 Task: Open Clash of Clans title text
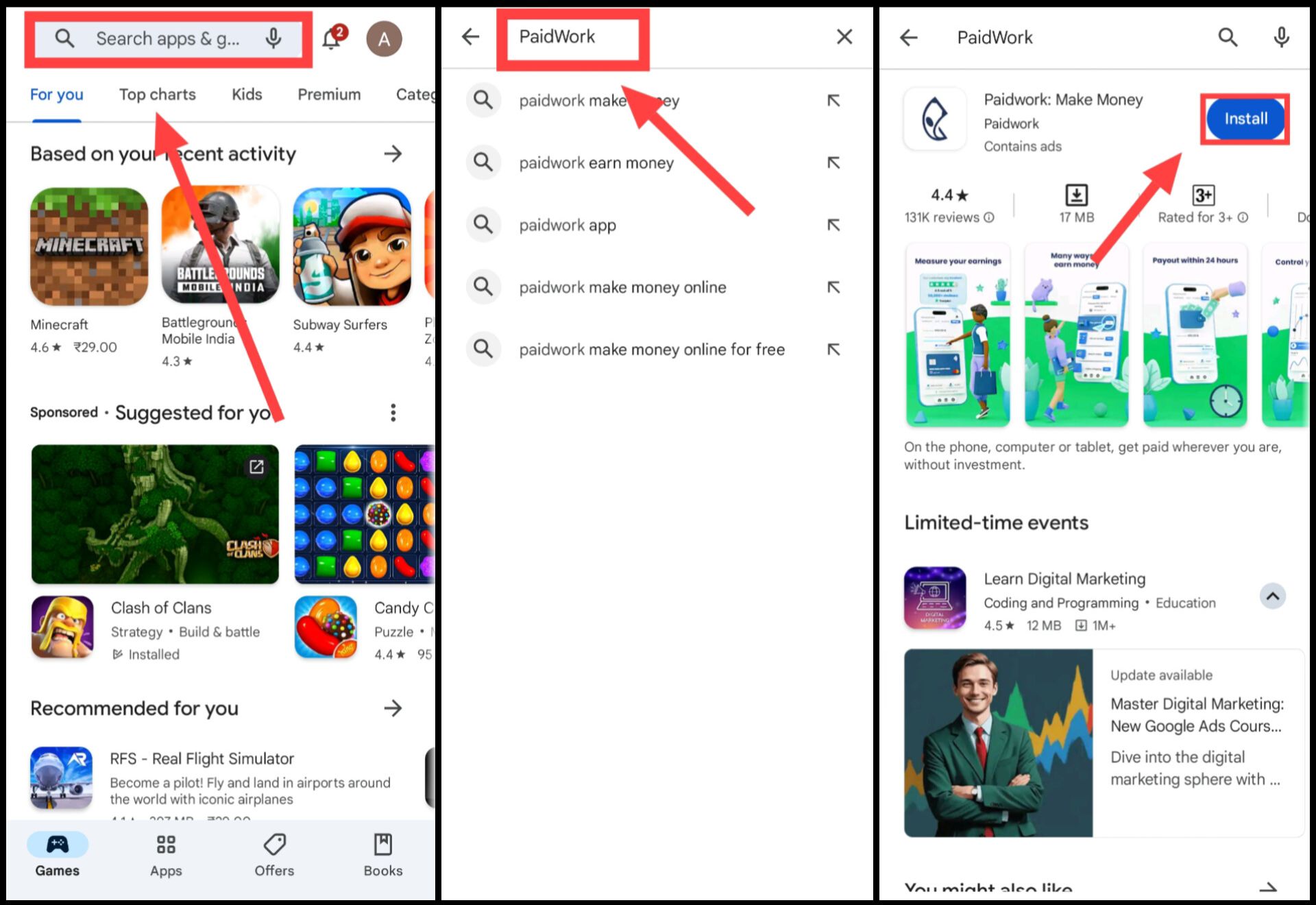pos(161,608)
